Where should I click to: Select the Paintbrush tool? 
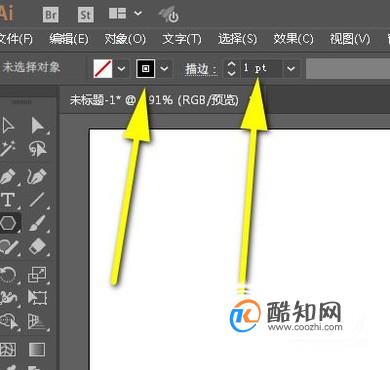pos(37,223)
